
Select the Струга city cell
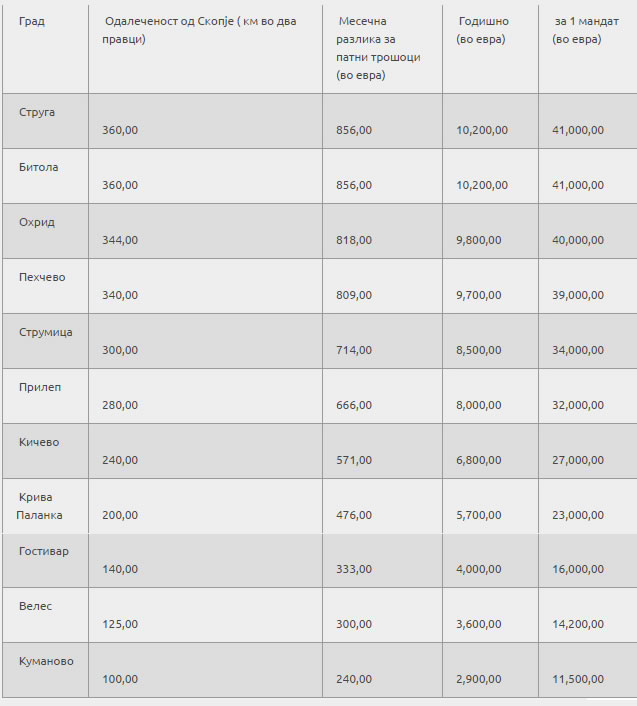tap(37, 112)
